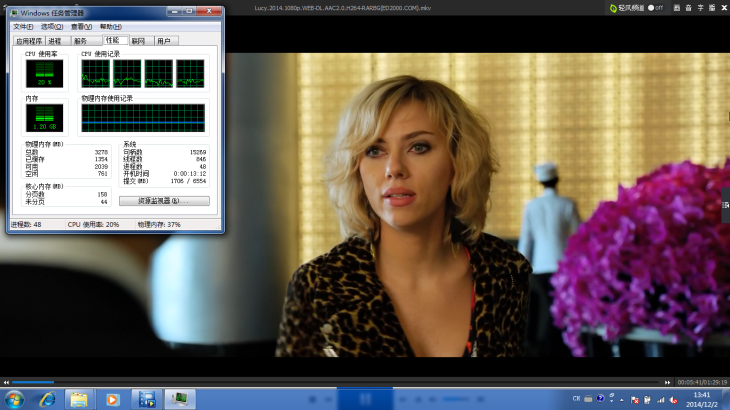Open Internet Explorer from the taskbar
The height and width of the screenshot is (410, 730).
46,399
